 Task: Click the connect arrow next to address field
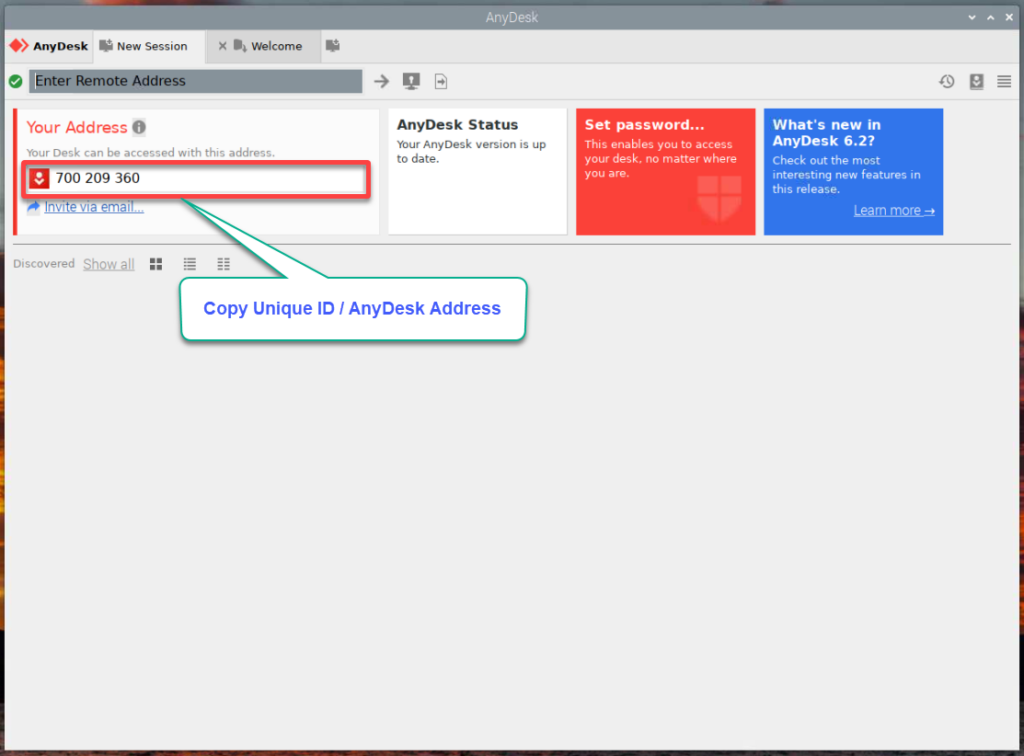[x=381, y=81]
